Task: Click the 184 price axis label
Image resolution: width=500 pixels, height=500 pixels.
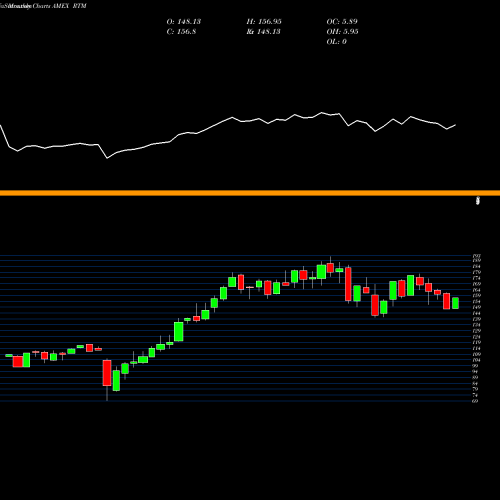Action: point(477,266)
